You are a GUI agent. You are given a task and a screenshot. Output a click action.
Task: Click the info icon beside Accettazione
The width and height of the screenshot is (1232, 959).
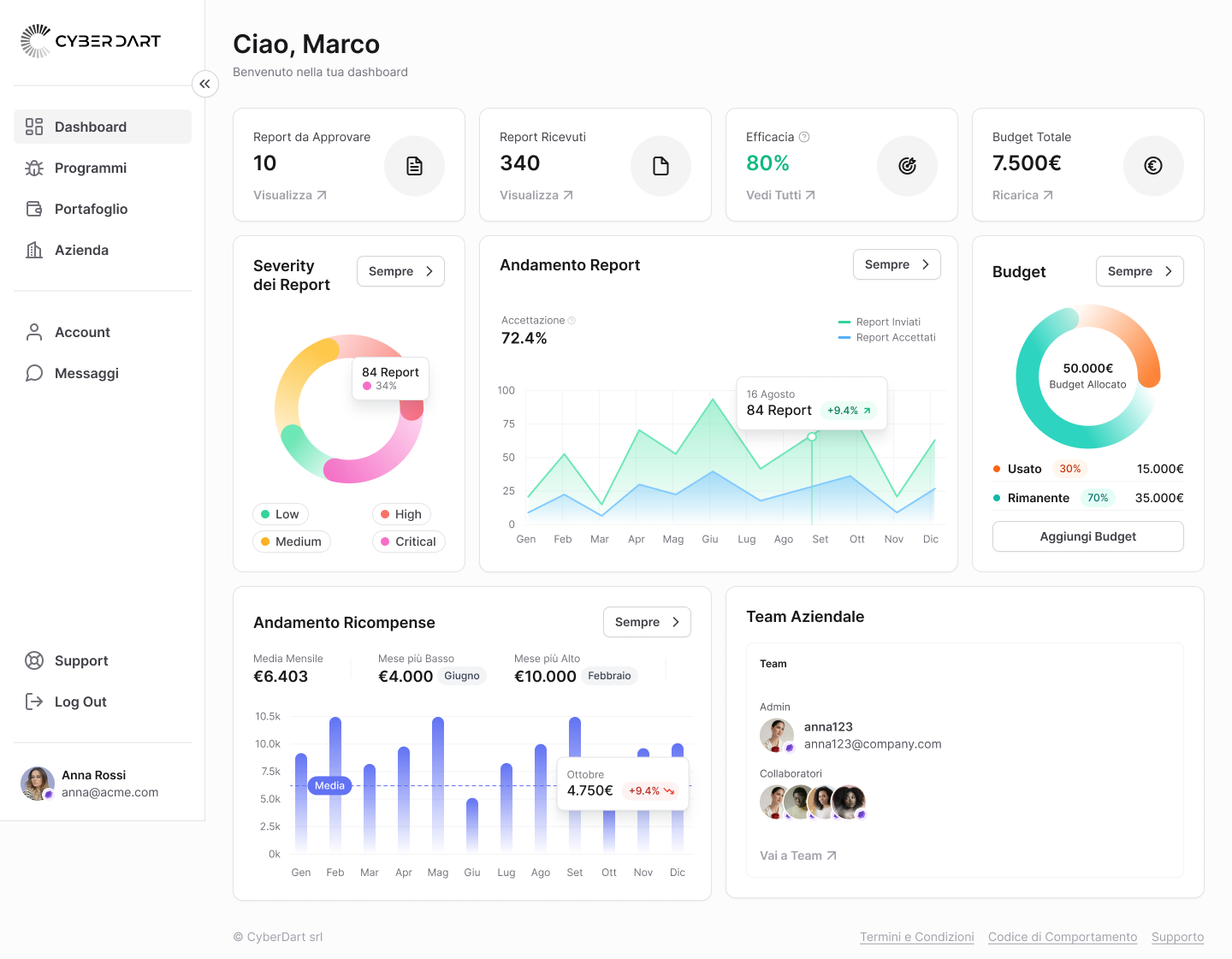pos(572,321)
